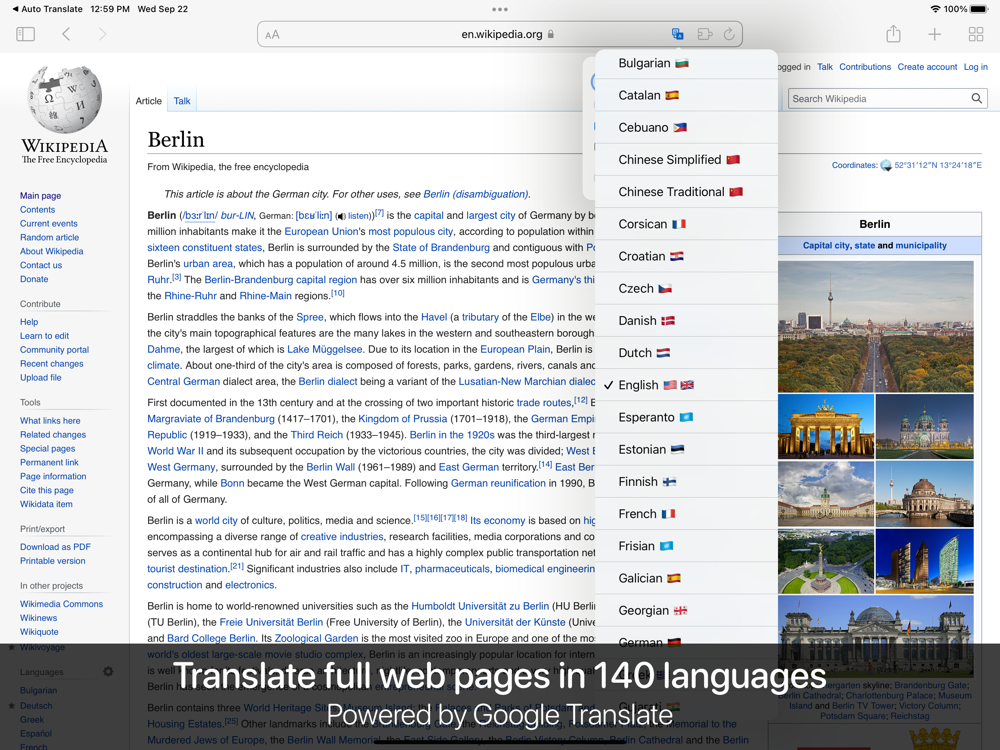1000x750 pixels.
Task: Toggle the Safari sidebar button
Action: pyautogui.click(x=26, y=34)
